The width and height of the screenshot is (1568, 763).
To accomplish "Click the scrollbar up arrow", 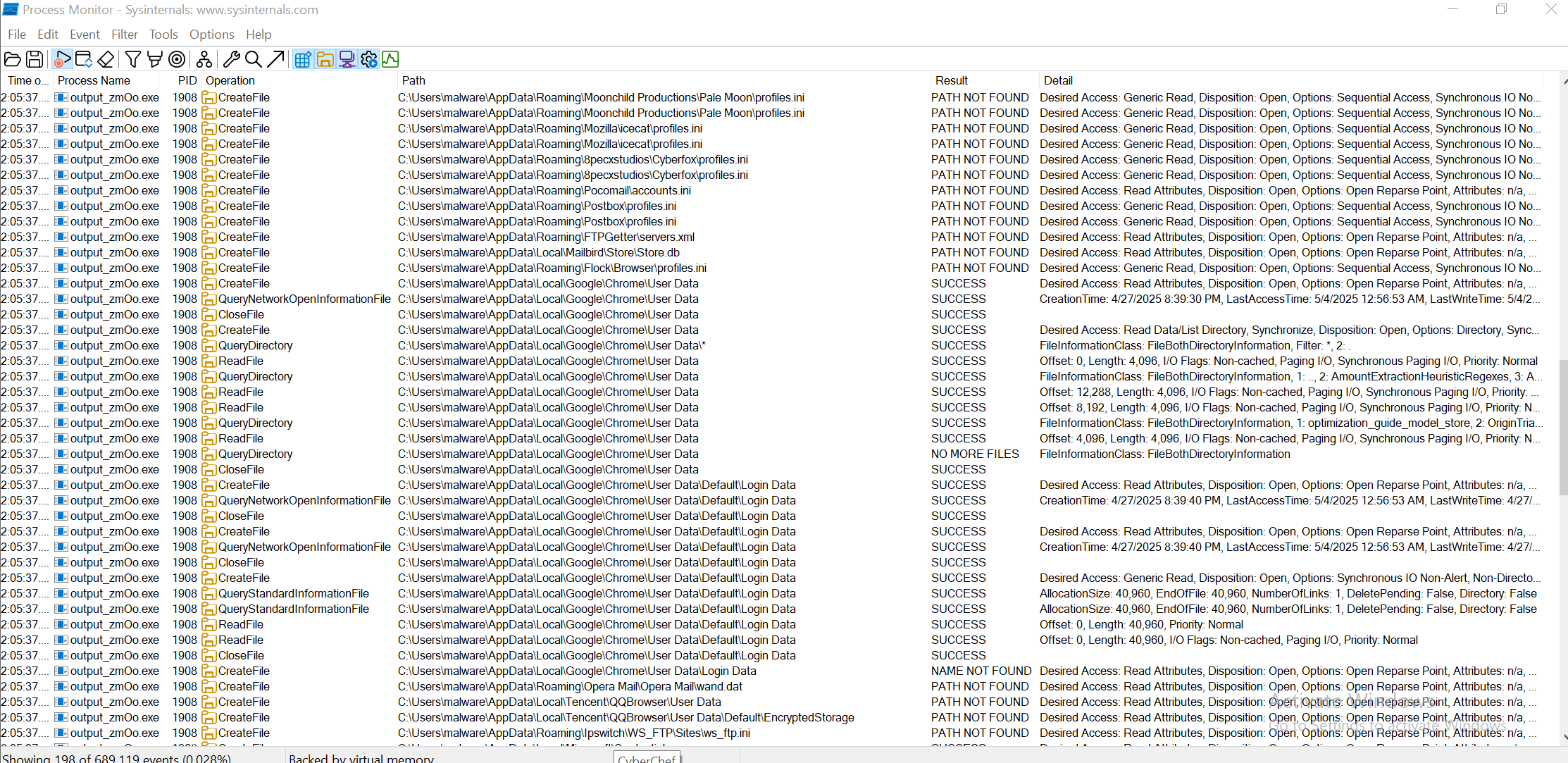I will 1563,81.
